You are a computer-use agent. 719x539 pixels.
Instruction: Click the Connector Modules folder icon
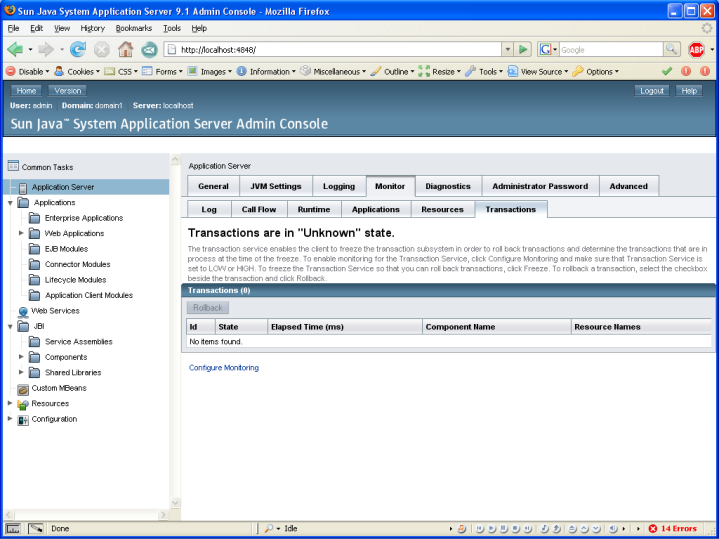(x=34, y=265)
